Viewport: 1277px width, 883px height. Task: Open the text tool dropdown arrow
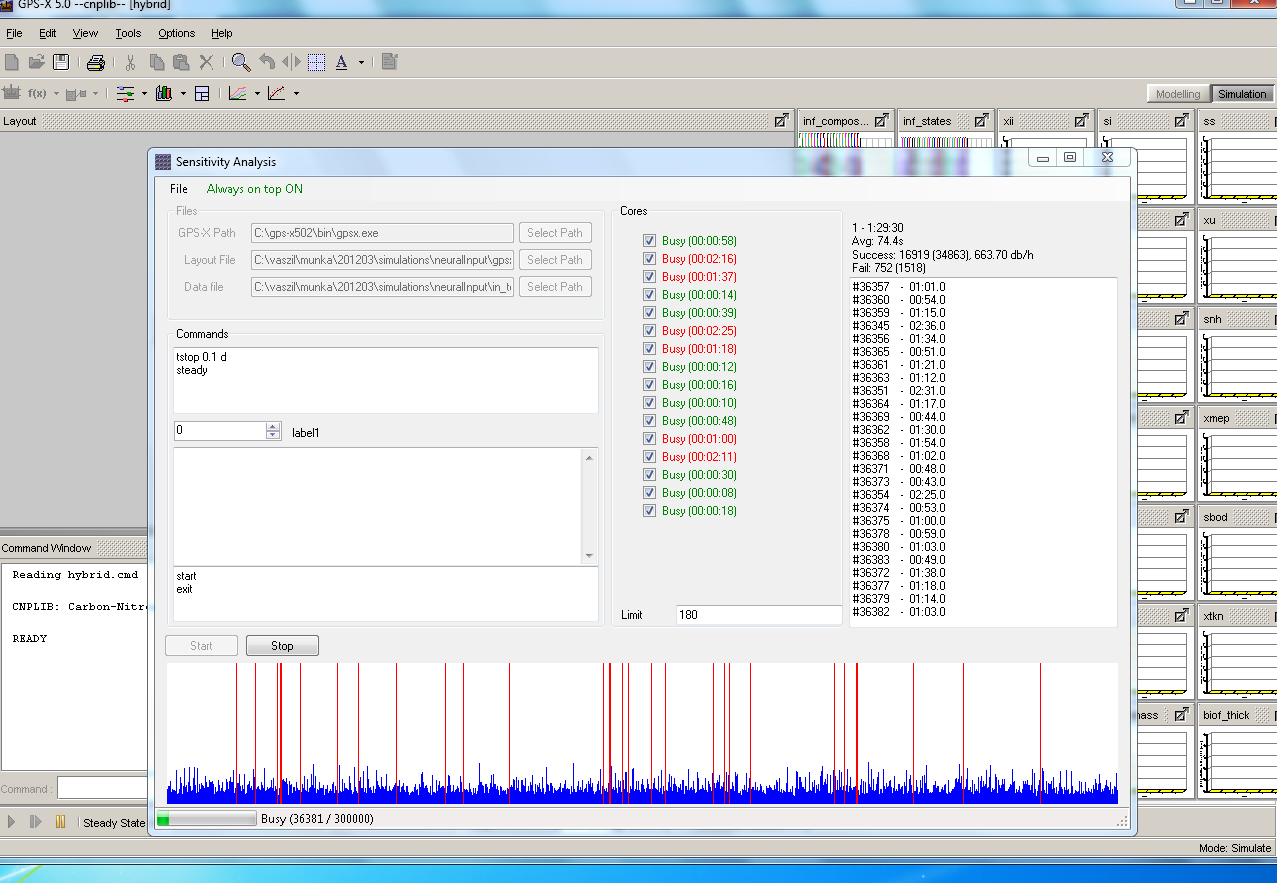click(x=361, y=63)
